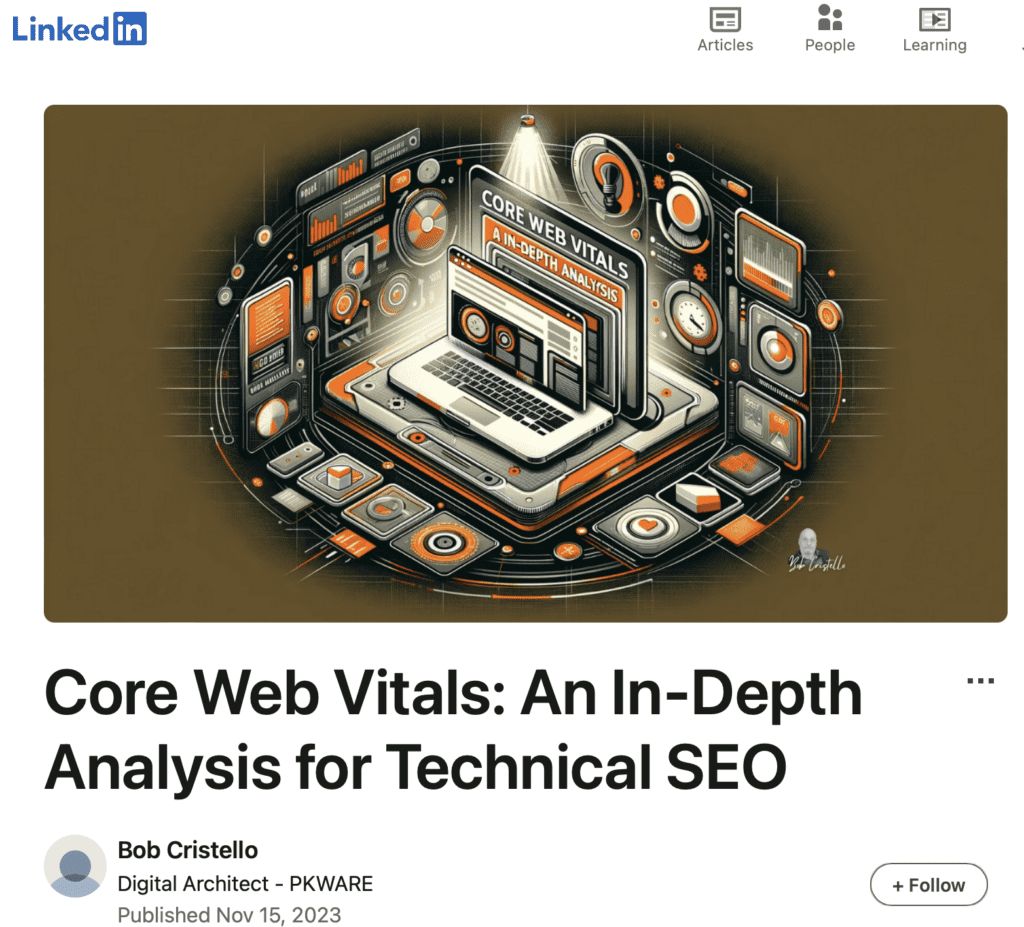The image size is (1024, 927).
Task: Select the Articles newspaper icon
Action: (x=724, y=20)
